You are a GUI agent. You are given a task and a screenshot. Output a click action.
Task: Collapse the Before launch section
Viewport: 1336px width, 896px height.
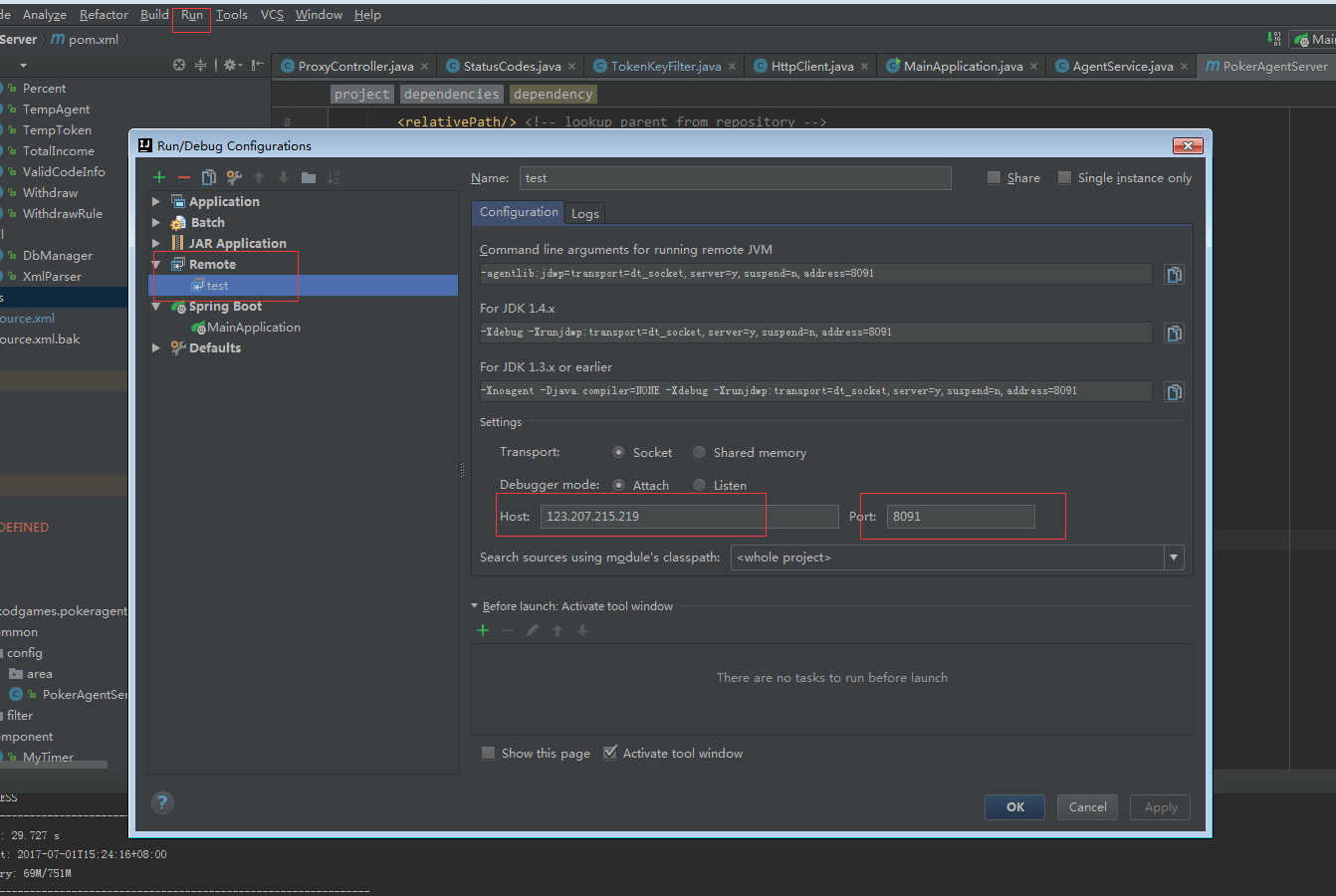475,605
